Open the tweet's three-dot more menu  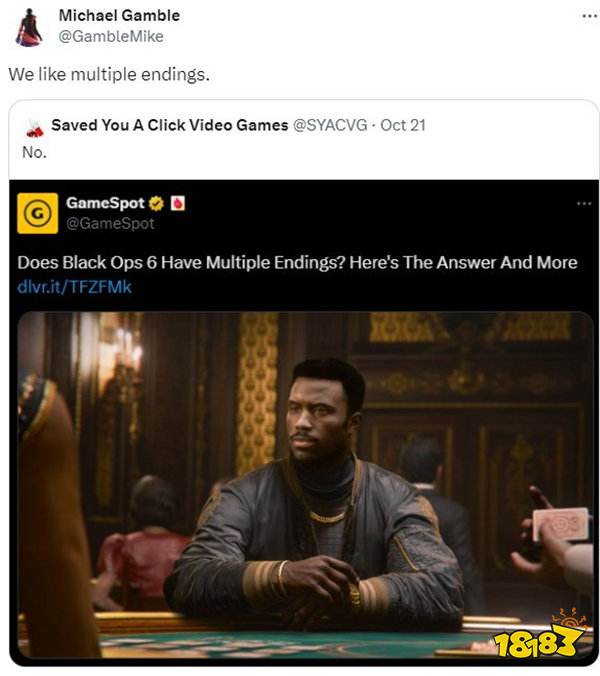click(x=589, y=16)
